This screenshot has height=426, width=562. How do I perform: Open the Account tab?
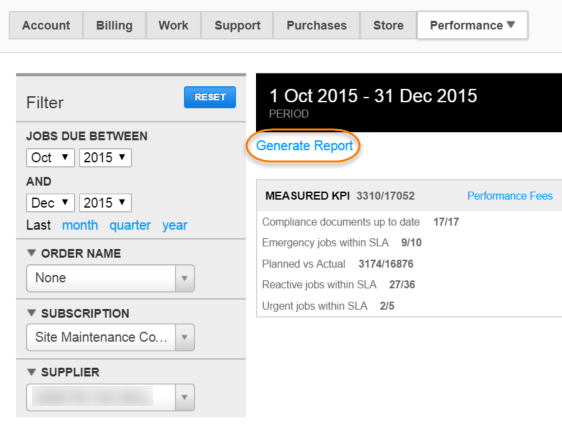click(x=46, y=25)
